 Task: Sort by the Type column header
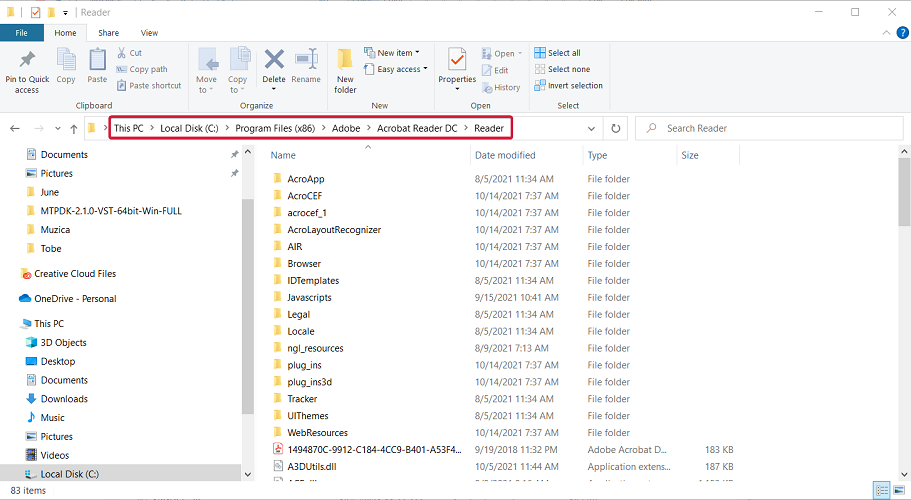[x=597, y=155]
